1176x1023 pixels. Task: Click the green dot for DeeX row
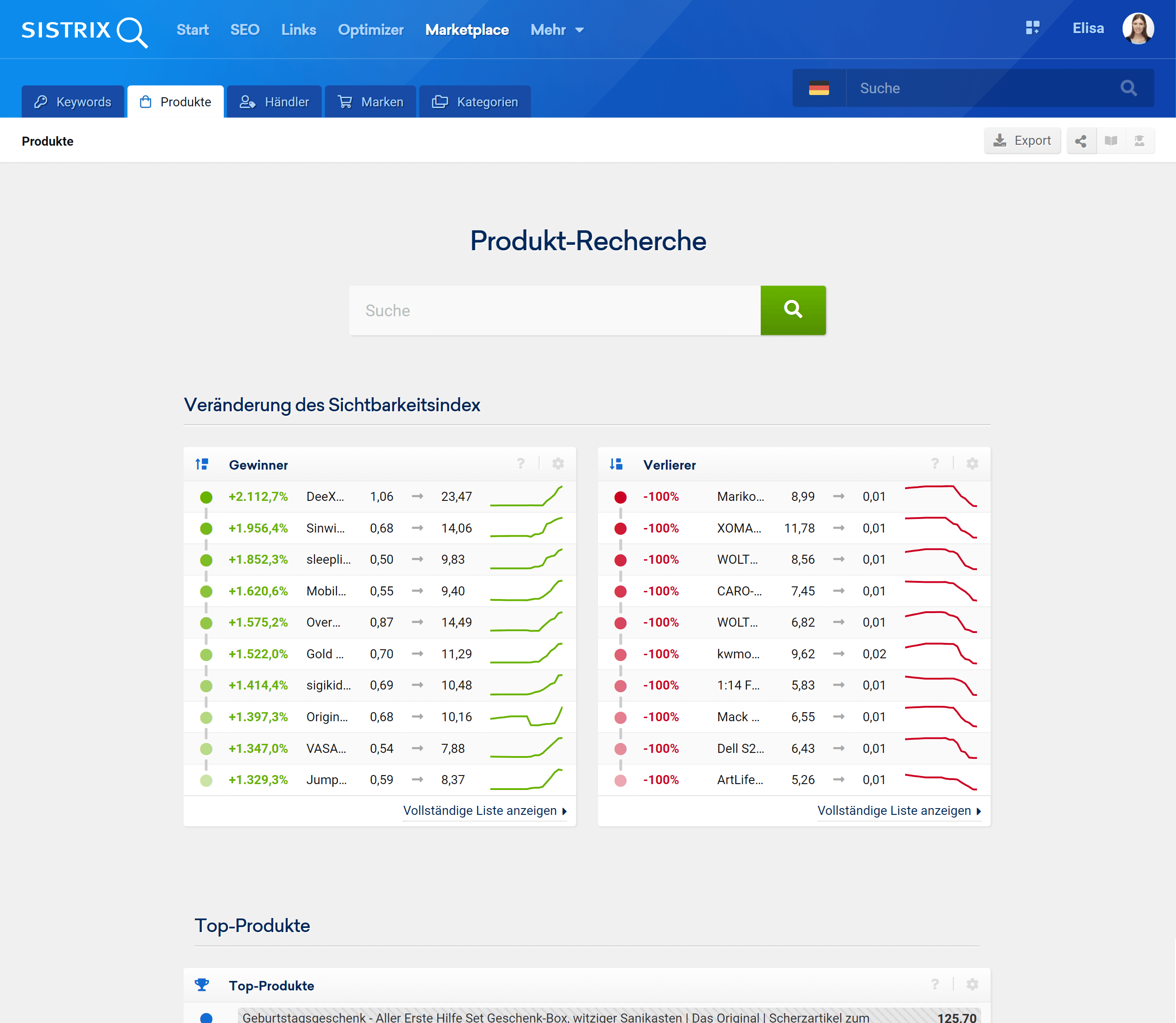(x=206, y=497)
